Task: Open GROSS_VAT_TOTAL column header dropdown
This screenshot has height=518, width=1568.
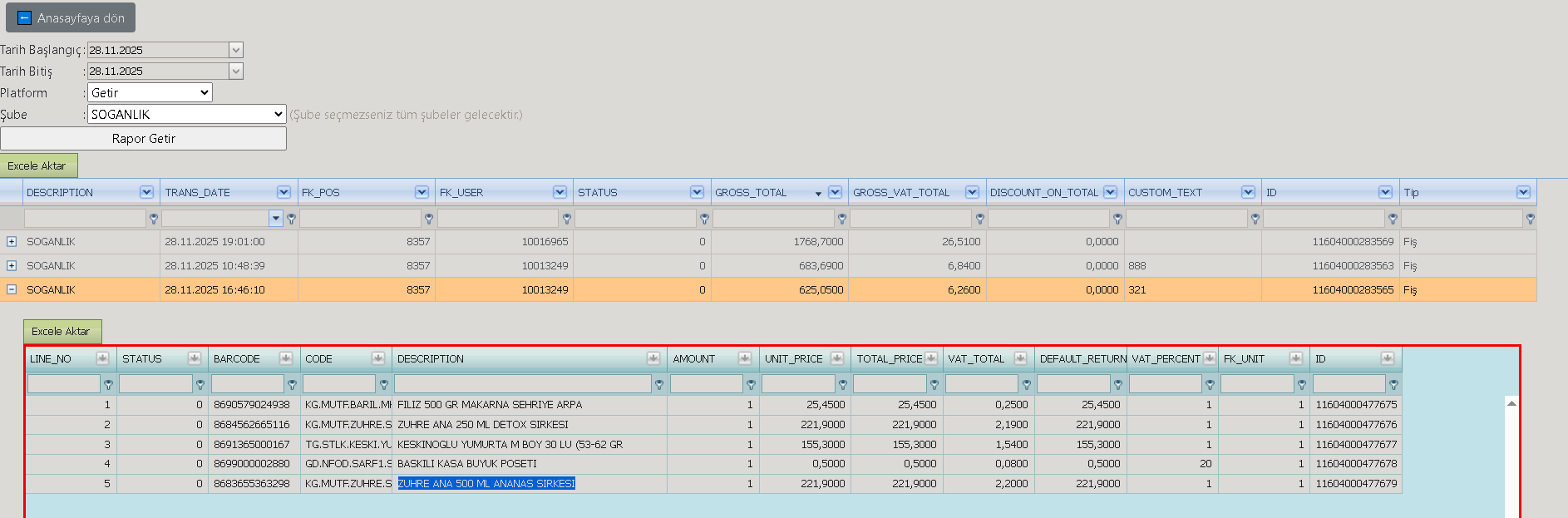Action: coord(972,192)
